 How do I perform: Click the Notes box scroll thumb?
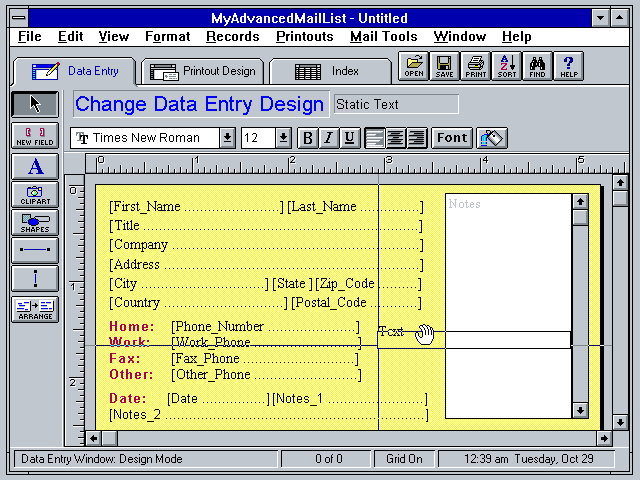580,217
